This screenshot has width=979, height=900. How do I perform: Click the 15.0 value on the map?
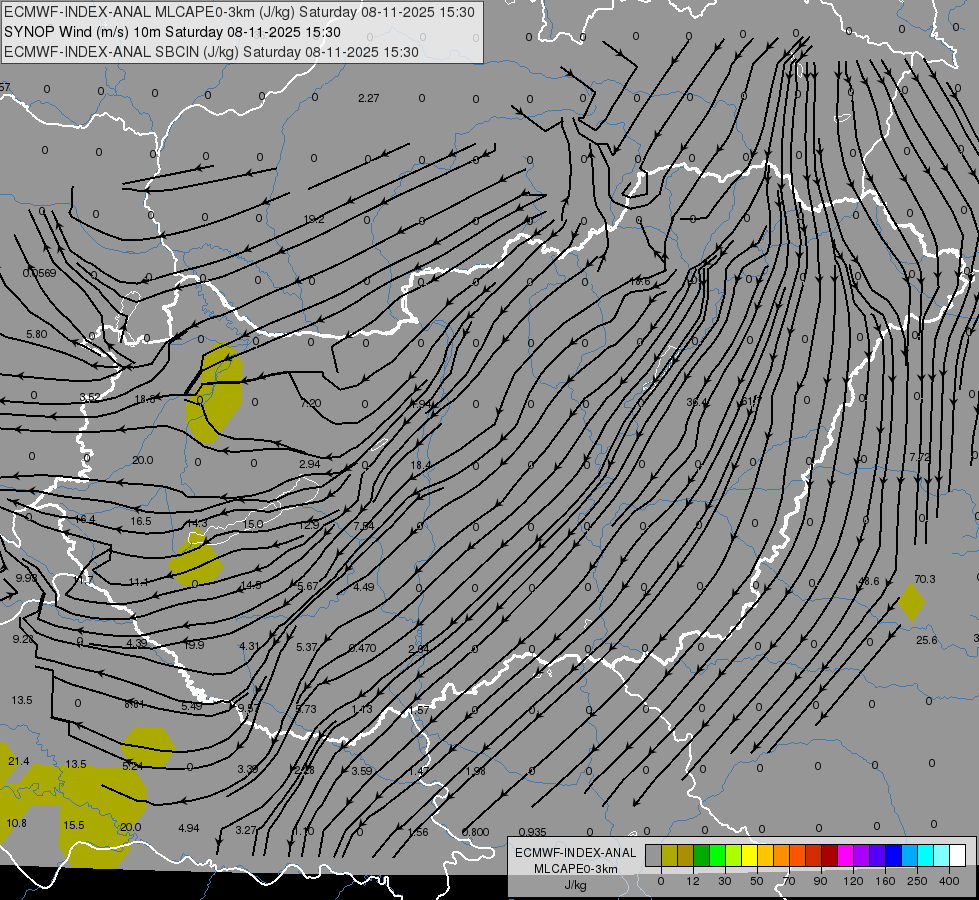(x=253, y=524)
